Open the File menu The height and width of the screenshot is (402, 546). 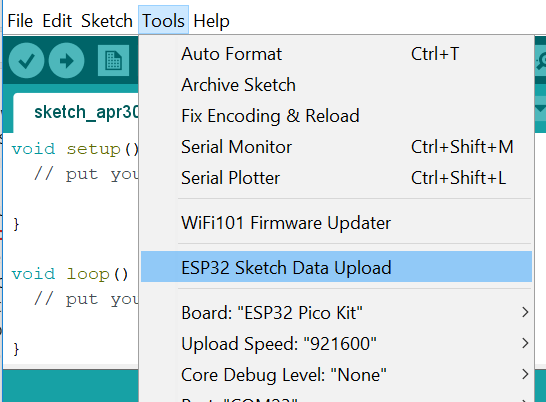tap(20, 21)
